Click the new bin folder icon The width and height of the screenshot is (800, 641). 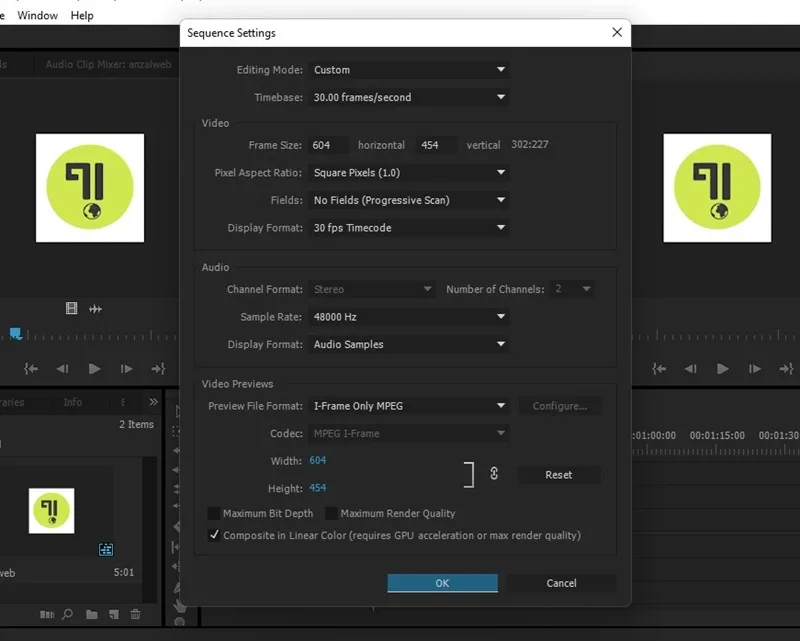(x=92, y=614)
